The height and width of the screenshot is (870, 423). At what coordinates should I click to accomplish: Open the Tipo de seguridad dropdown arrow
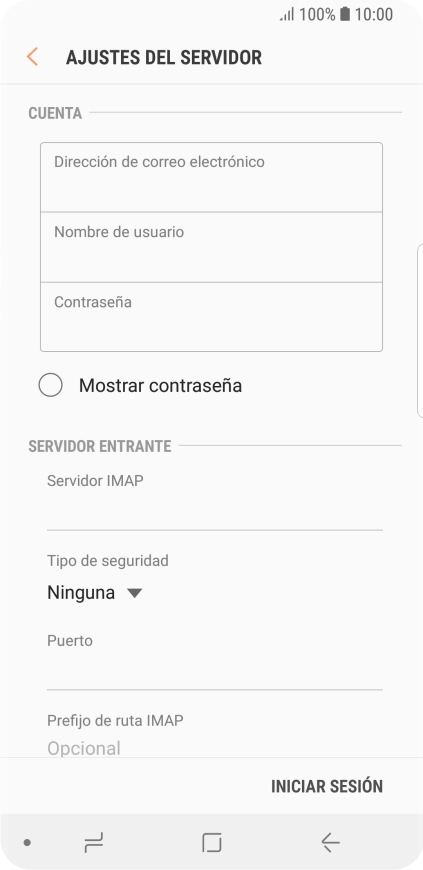click(x=134, y=593)
